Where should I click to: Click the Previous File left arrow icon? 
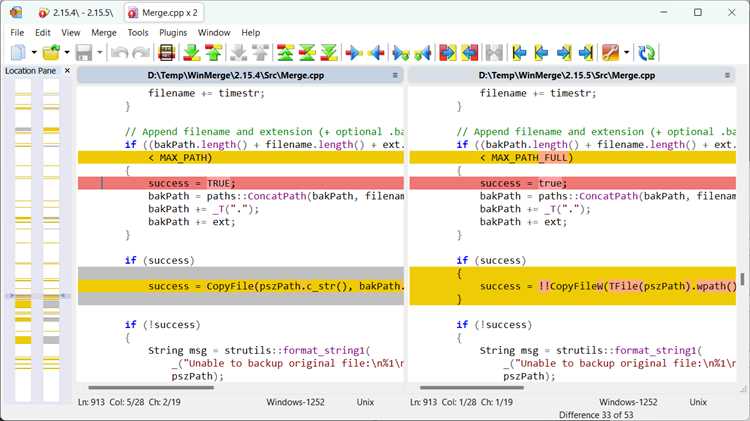(x=541, y=53)
